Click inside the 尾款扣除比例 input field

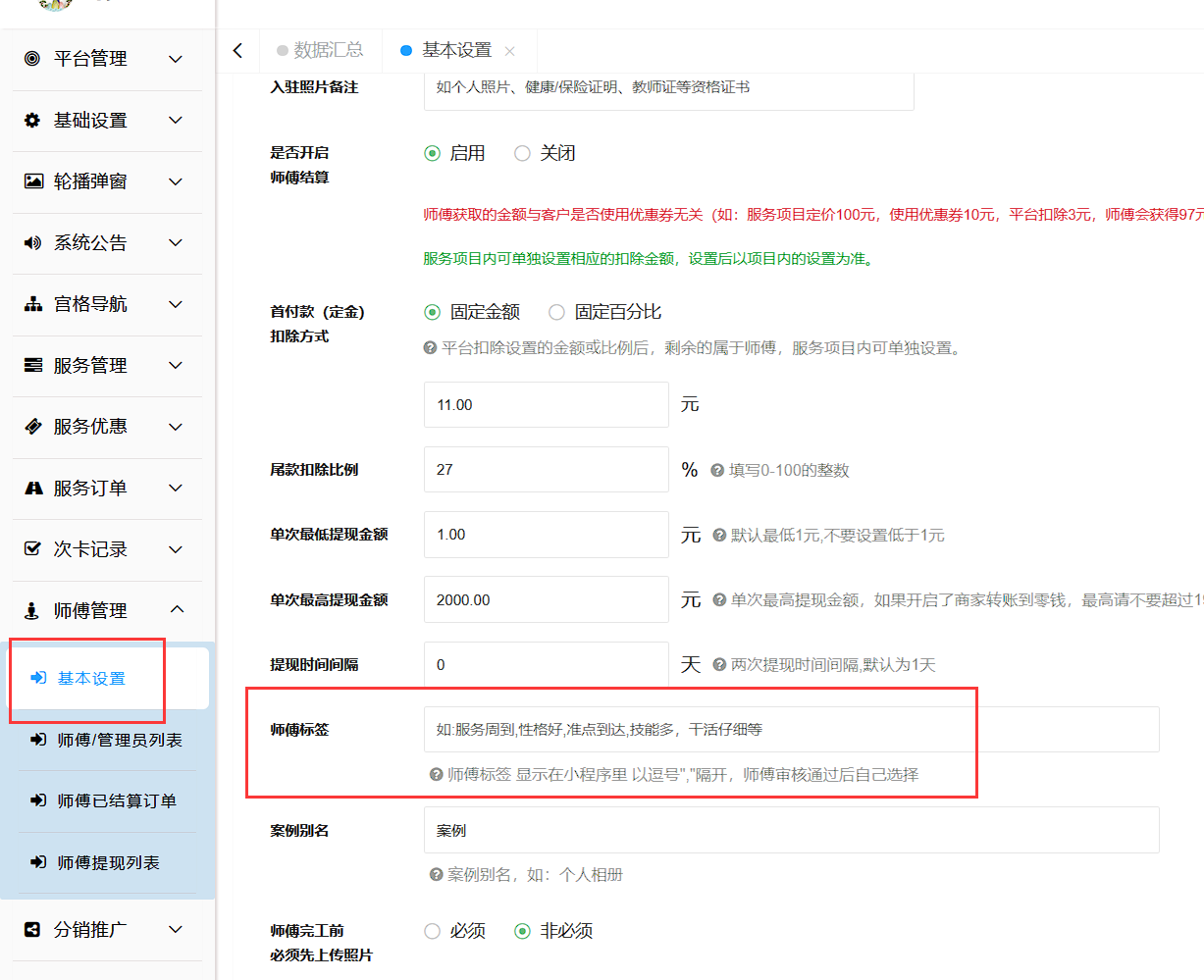546,469
